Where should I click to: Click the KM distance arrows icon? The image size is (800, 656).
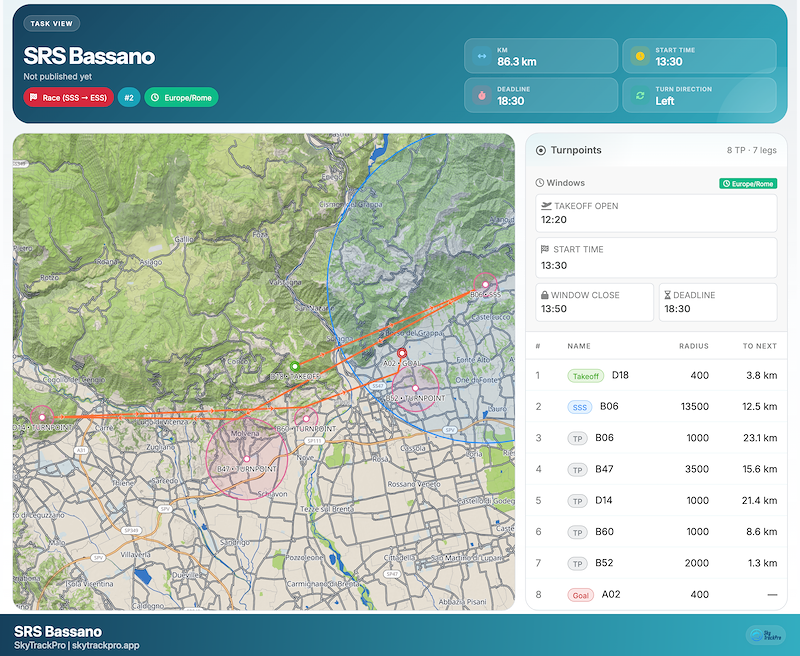tap(482, 56)
